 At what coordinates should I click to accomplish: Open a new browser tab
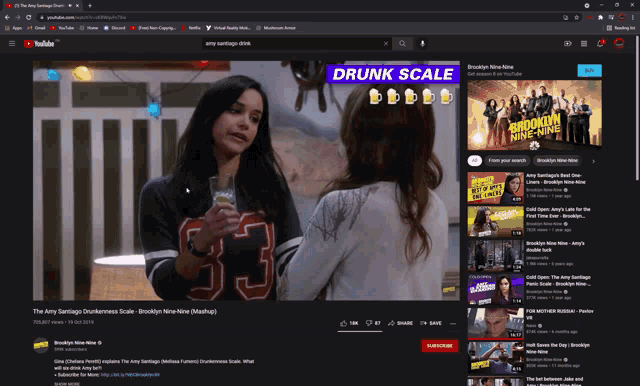tap(90, 6)
